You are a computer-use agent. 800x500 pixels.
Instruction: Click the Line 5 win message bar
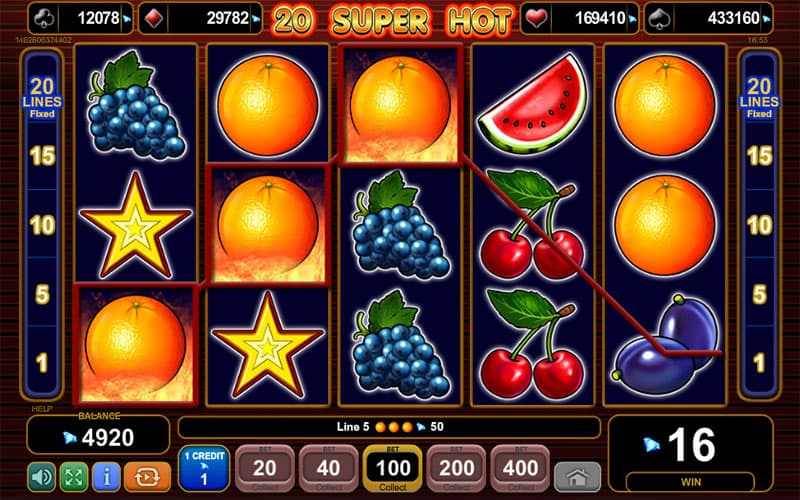[389, 427]
